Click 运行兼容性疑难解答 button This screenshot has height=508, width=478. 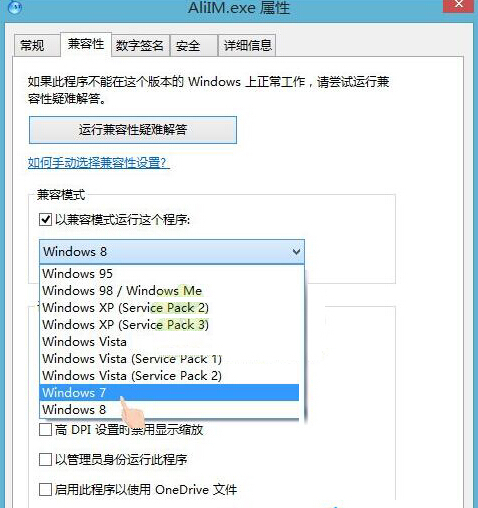(x=133, y=130)
